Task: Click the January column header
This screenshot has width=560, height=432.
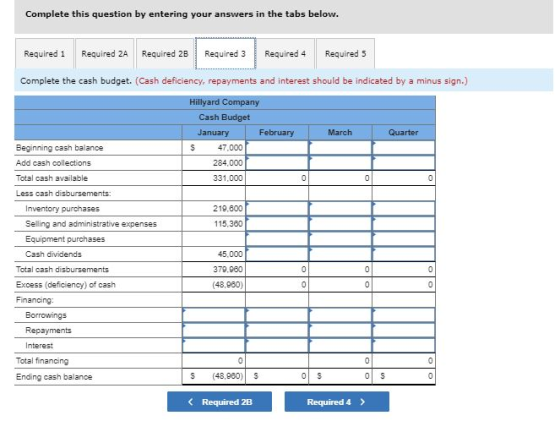Action: tap(214, 132)
